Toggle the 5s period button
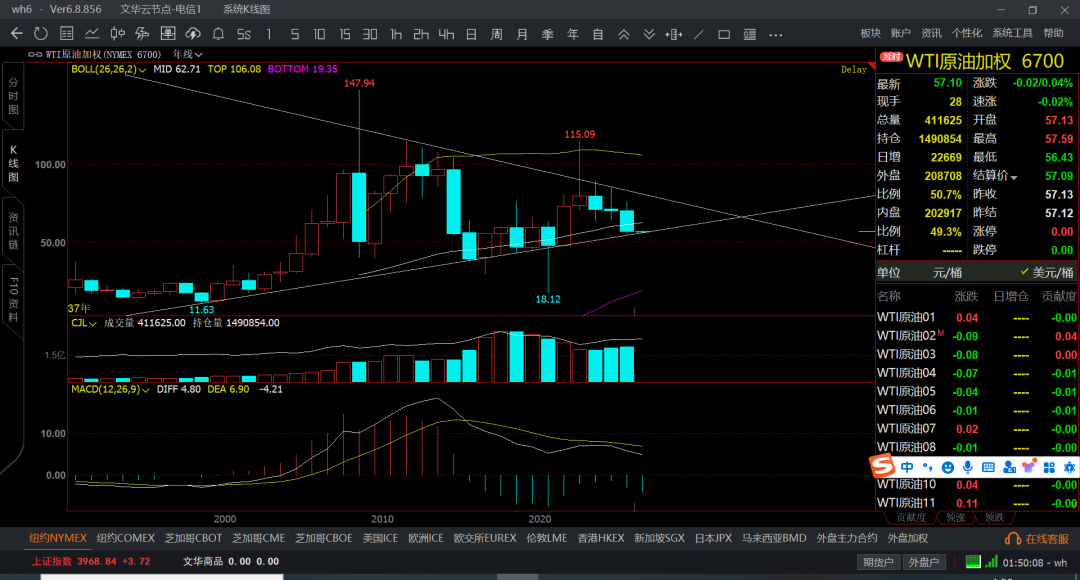This screenshot has width=1080, height=580. click(x=244, y=34)
